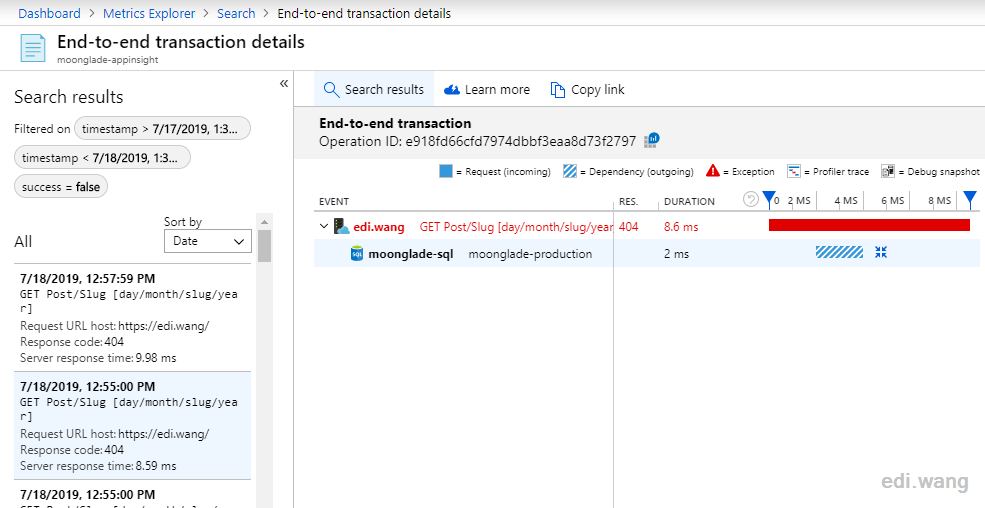The width and height of the screenshot is (985, 508).
Task: Click the timestamp greater than 7/17/2019 filter
Action: coord(162,129)
